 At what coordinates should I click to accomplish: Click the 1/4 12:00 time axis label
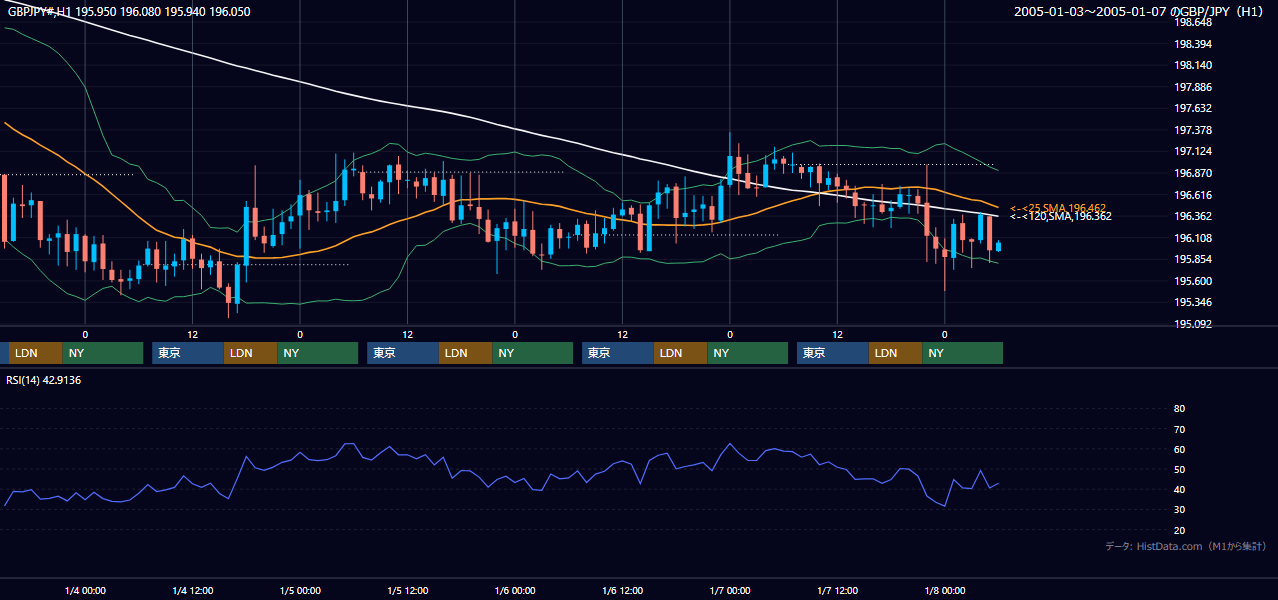pos(192,590)
